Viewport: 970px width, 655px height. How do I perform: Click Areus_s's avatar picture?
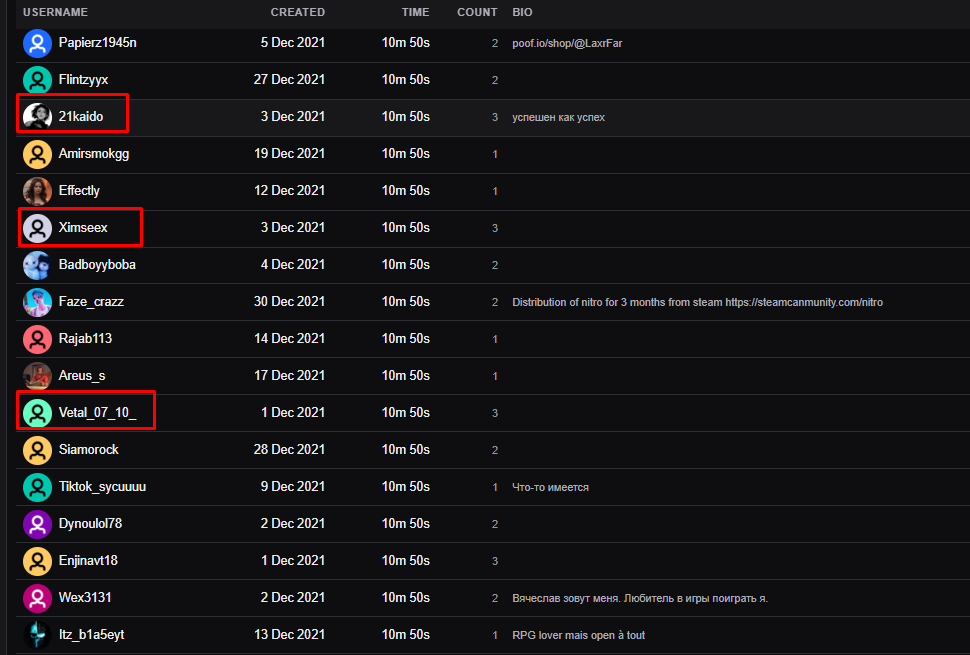coord(37,376)
